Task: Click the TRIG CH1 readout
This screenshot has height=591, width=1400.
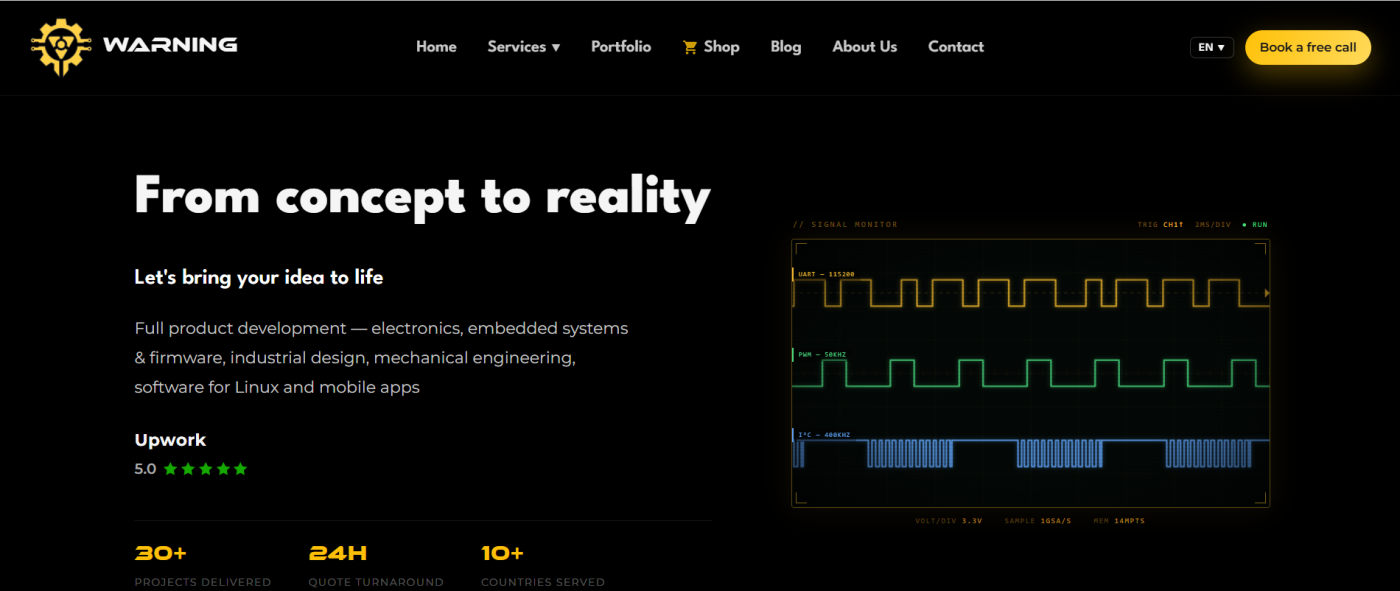Action: [x=1160, y=225]
